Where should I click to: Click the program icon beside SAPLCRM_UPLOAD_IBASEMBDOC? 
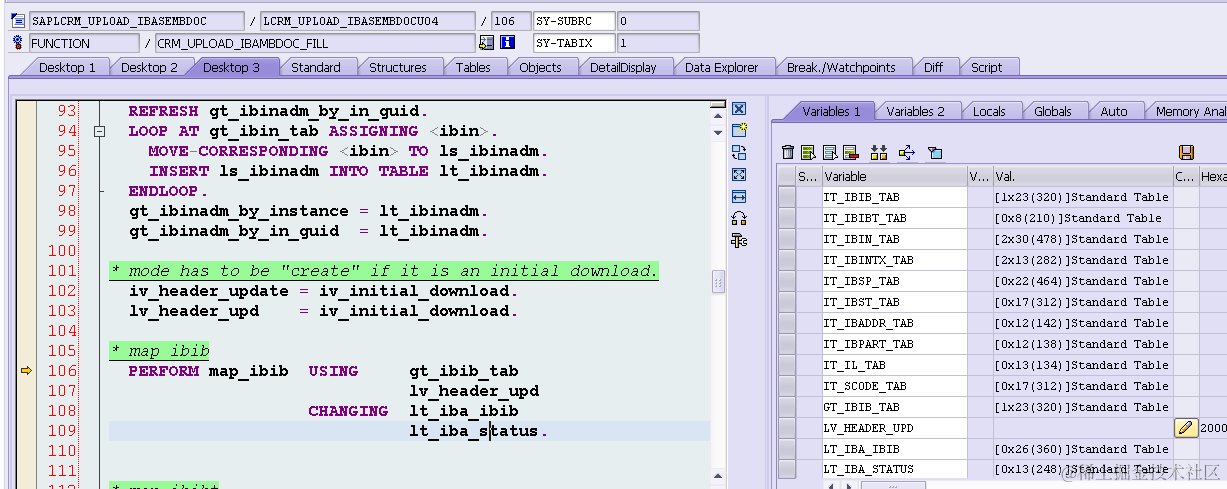click(20, 21)
